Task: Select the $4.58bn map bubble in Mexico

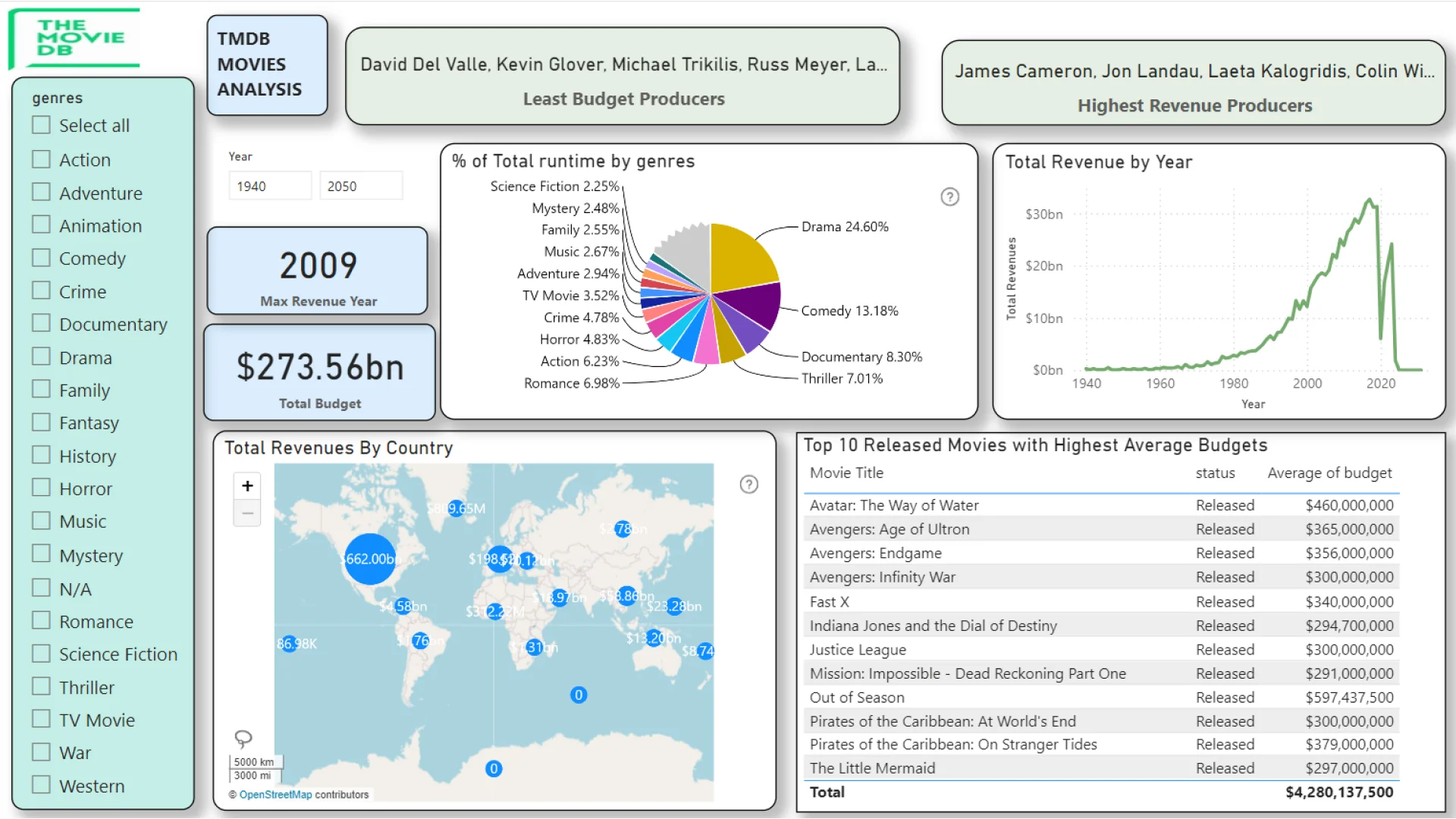Action: click(x=403, y=606)
